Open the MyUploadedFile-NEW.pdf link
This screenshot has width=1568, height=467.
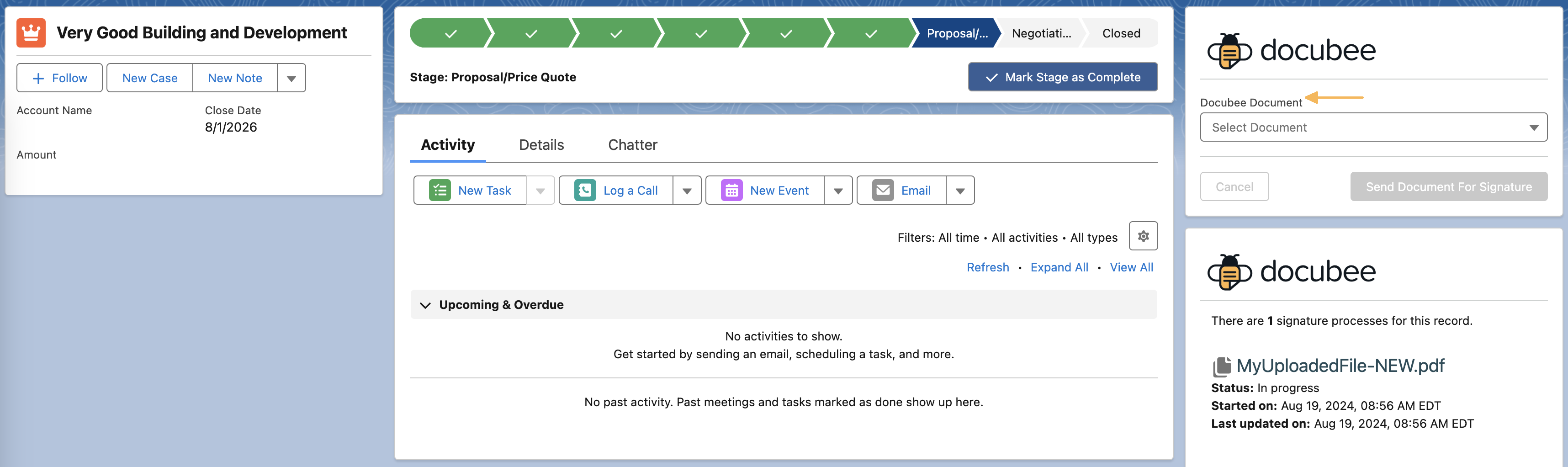1340,365
